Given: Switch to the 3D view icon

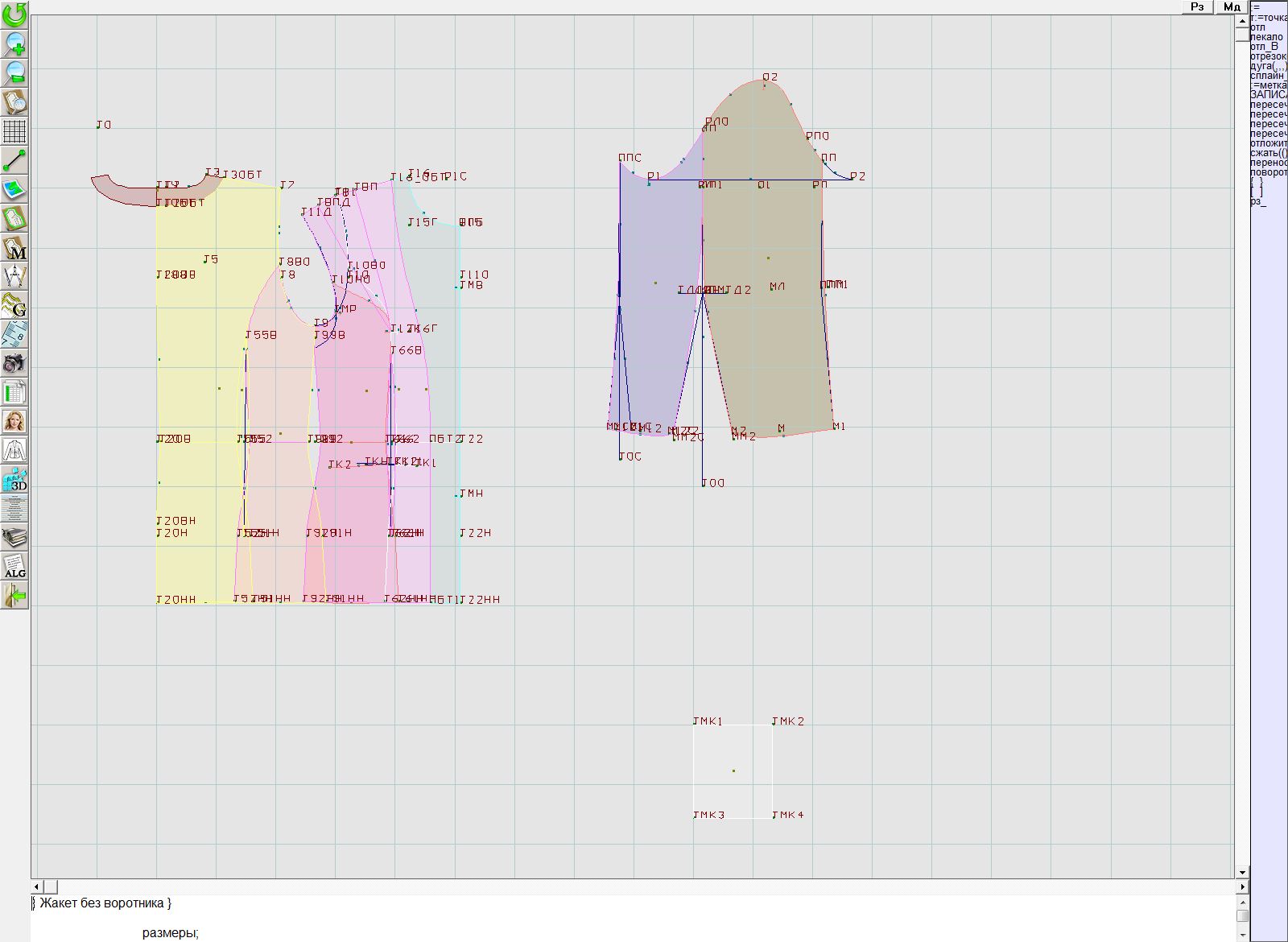Looking at the screenshot, I should pos(14,480).
